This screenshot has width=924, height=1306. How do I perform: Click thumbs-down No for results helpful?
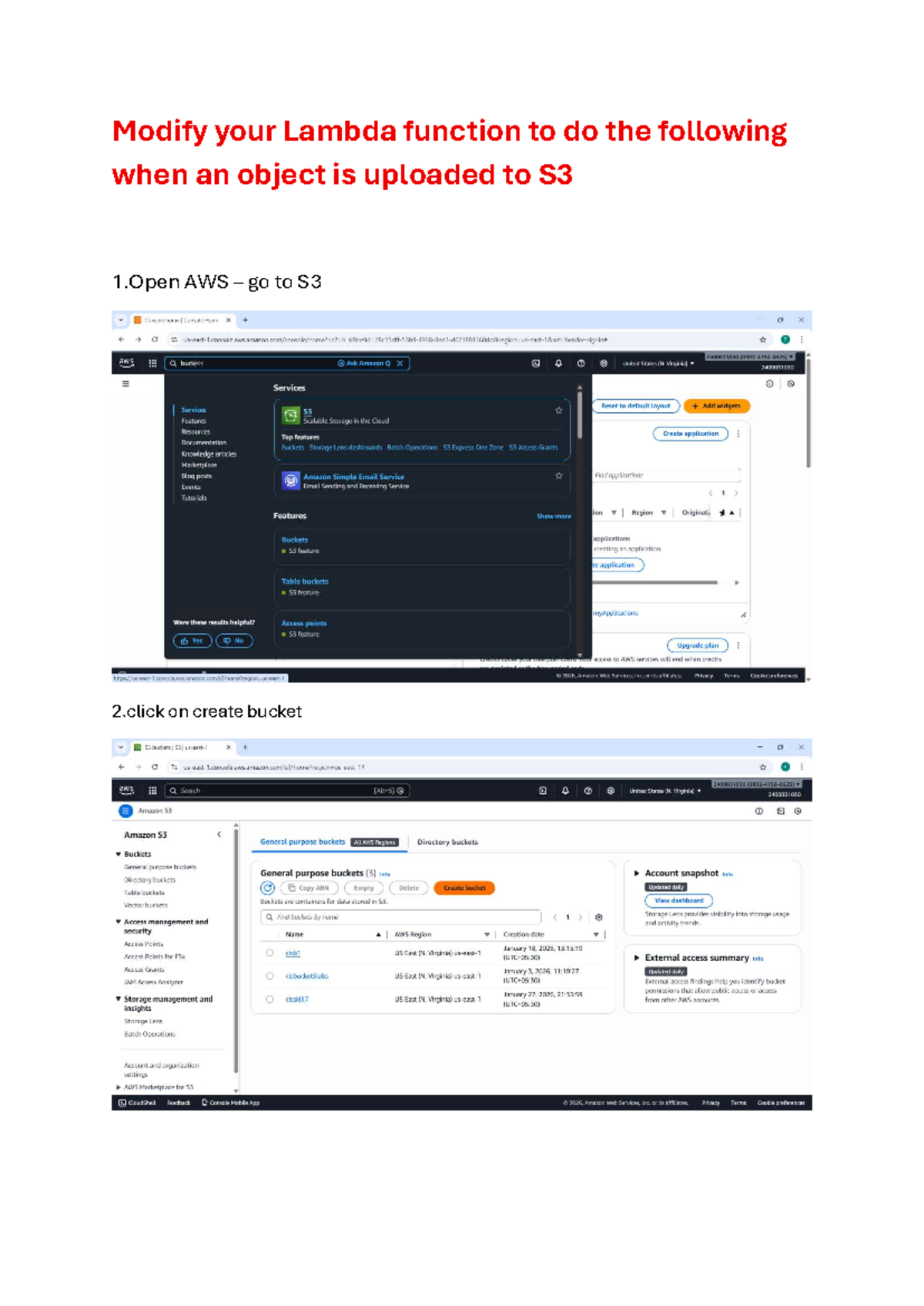tap(234, 641)
